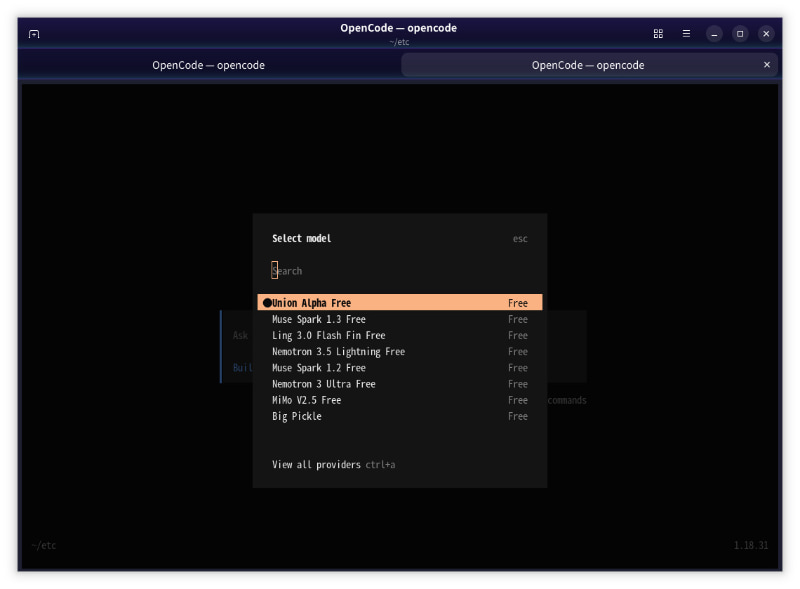This screenshot has height=589, width=800.
Task: Focus the model Search field
Action: 399,271
